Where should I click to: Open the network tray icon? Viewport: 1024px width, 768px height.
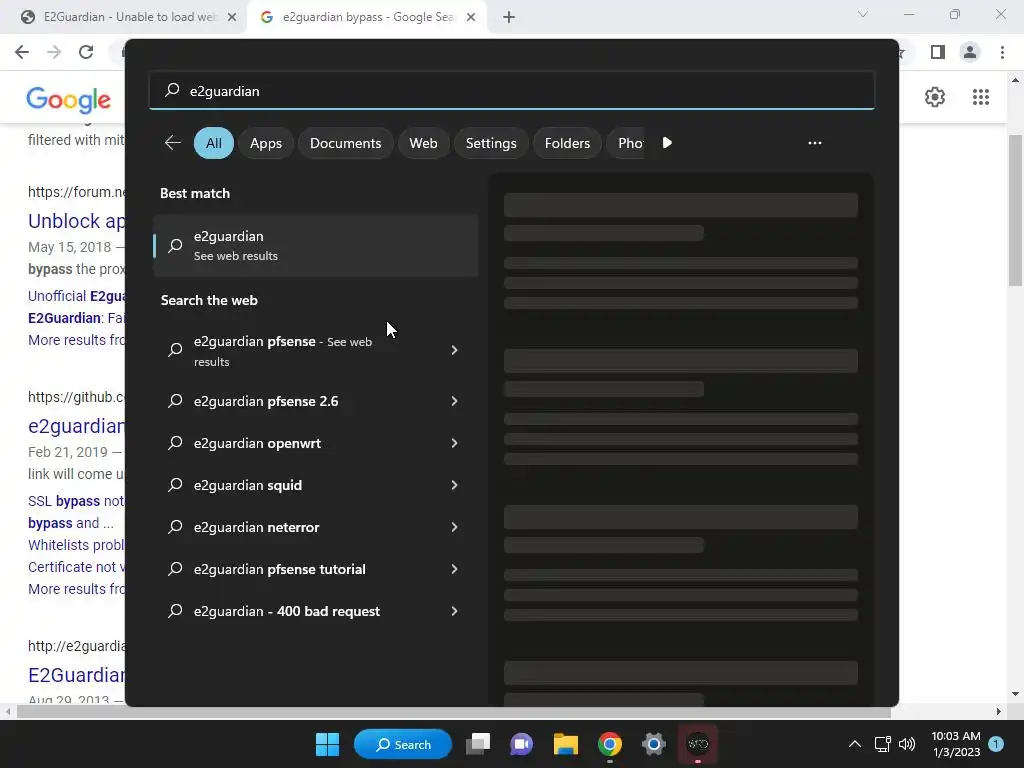(882, 744)
